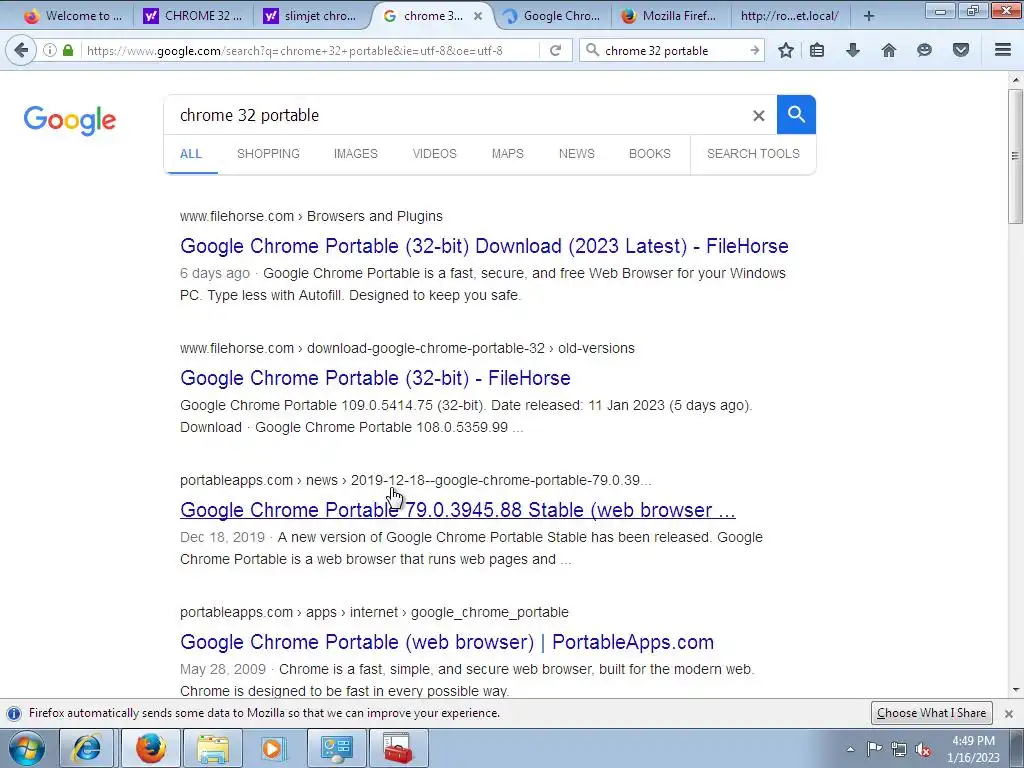Clear the Google search query
This screenshot has width=1024, height=768.
[x=758, y=116]
